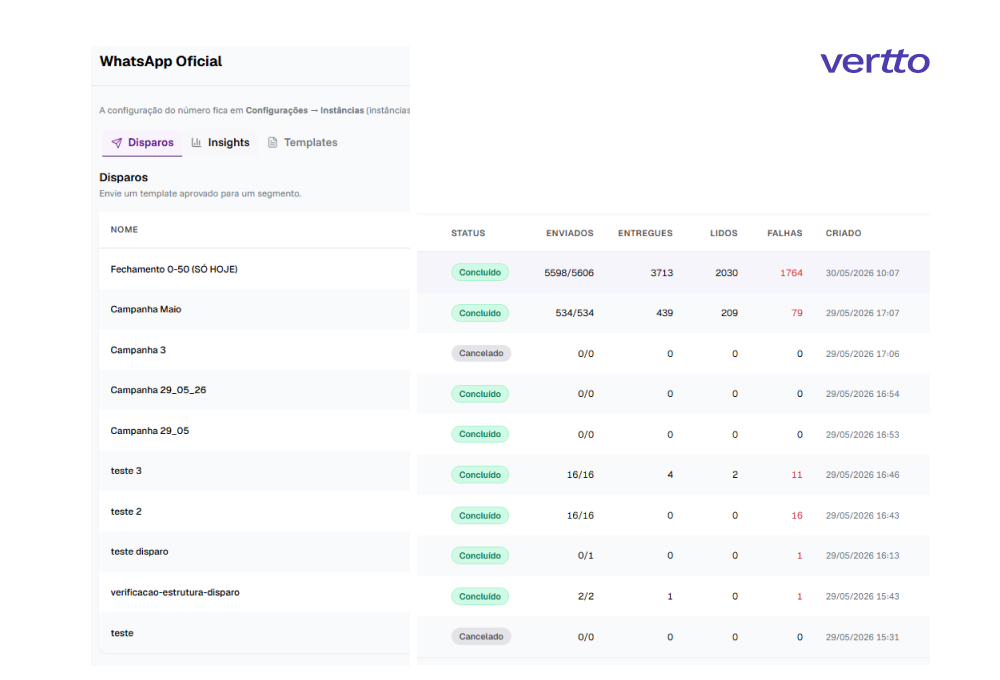Click the Templates document icon
This screenshot has width=1000, height=680.
(272, 142)
